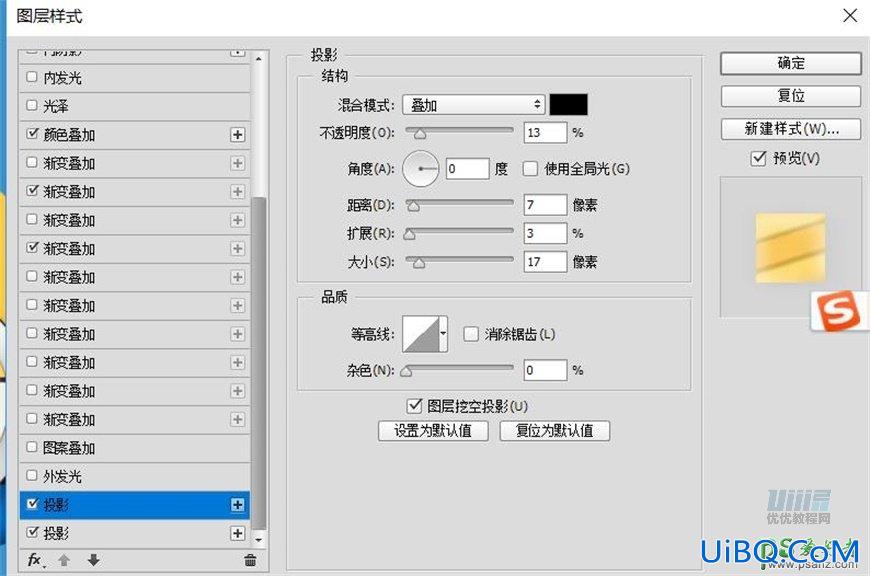The width and height of the screenshot is (870, 576).
Task: Enable the 光泽 checkbox
Action: (x=32, y=105)
